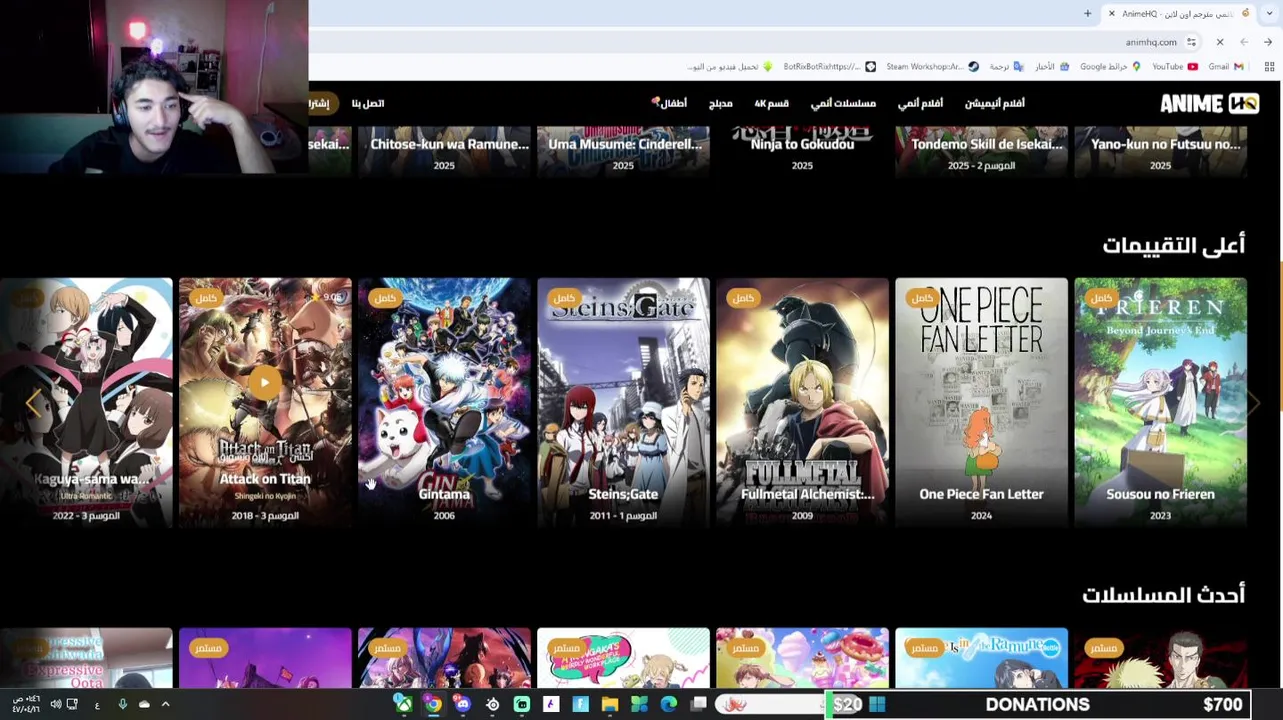The height and width of the screenshot is (720, 1283).
Task: Open Yano-kun no Futsuu card
Action: [1160, 152]
